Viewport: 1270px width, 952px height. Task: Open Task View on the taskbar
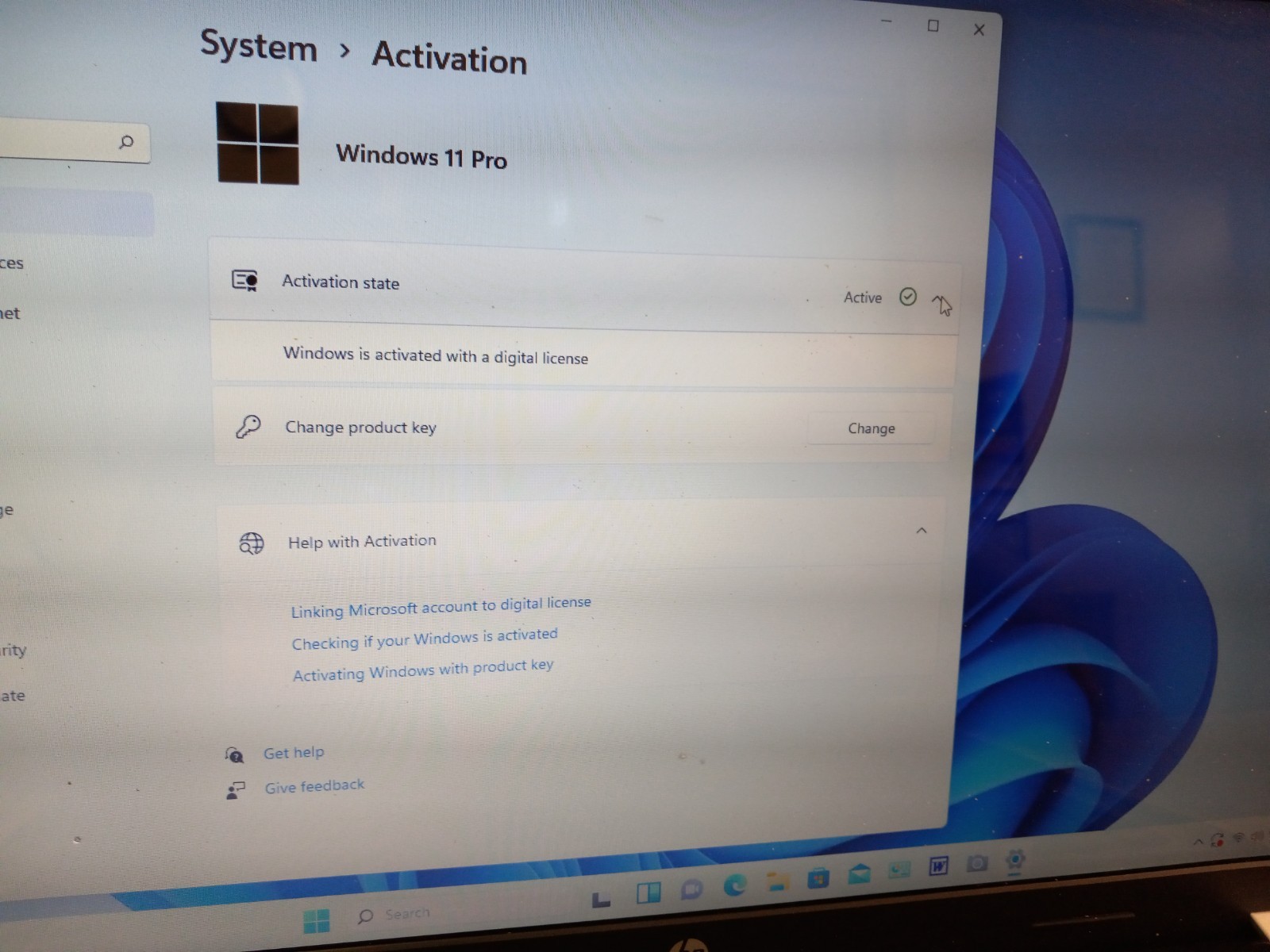[601, 899]
